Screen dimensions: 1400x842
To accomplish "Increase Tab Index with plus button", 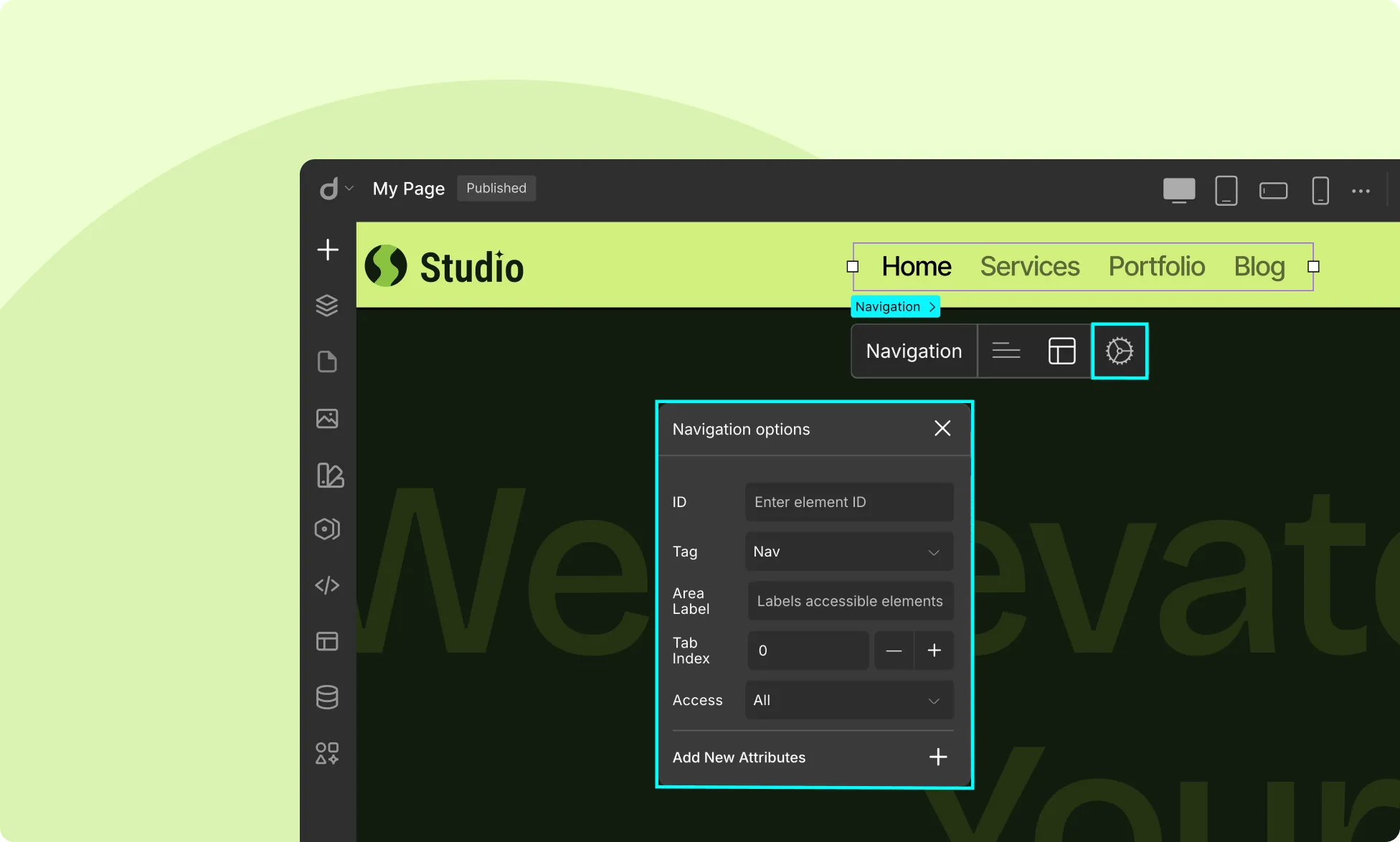I will tap(934, 651).
